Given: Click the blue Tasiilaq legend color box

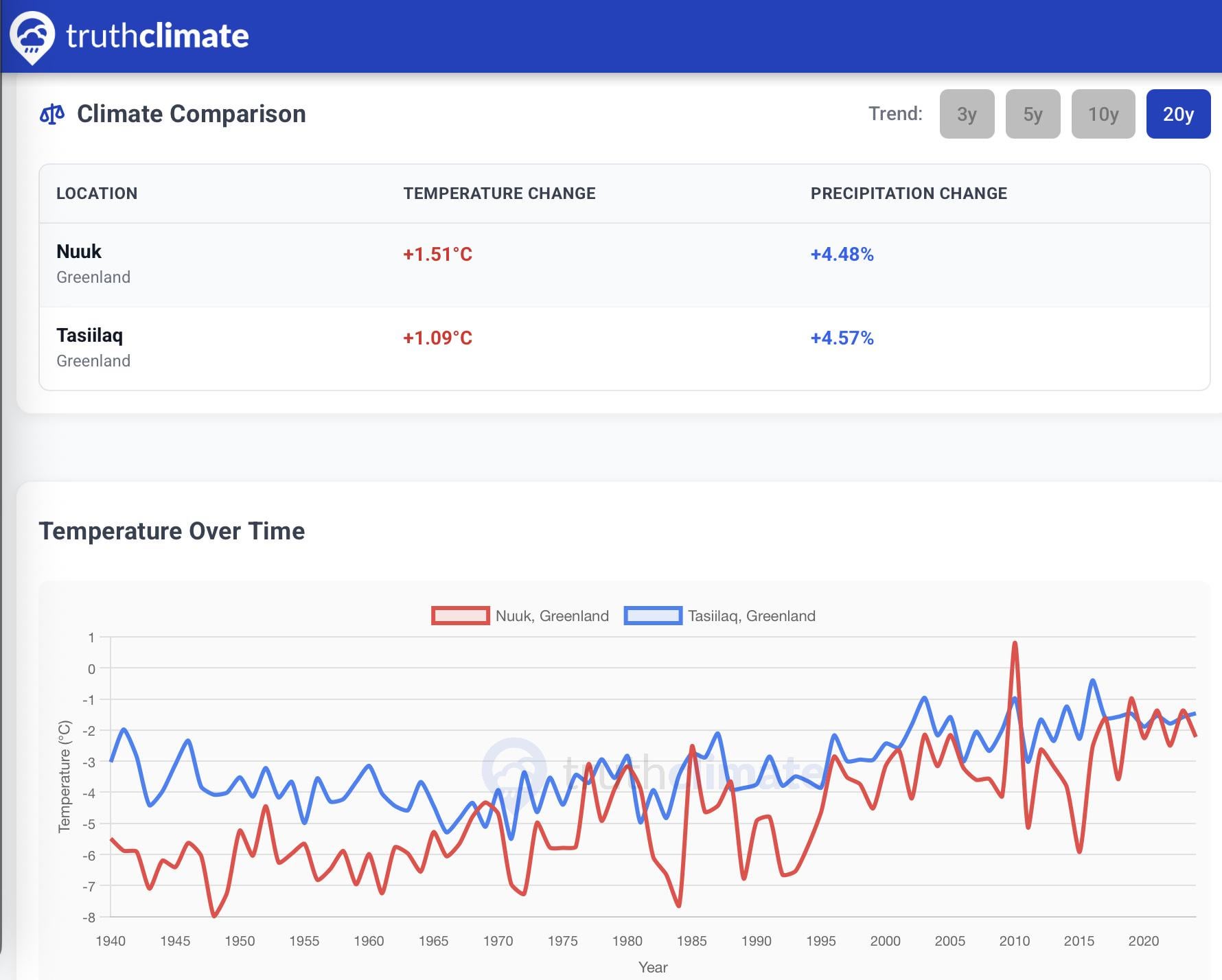Looking at the screenshot, I should [x=653, y=616].
